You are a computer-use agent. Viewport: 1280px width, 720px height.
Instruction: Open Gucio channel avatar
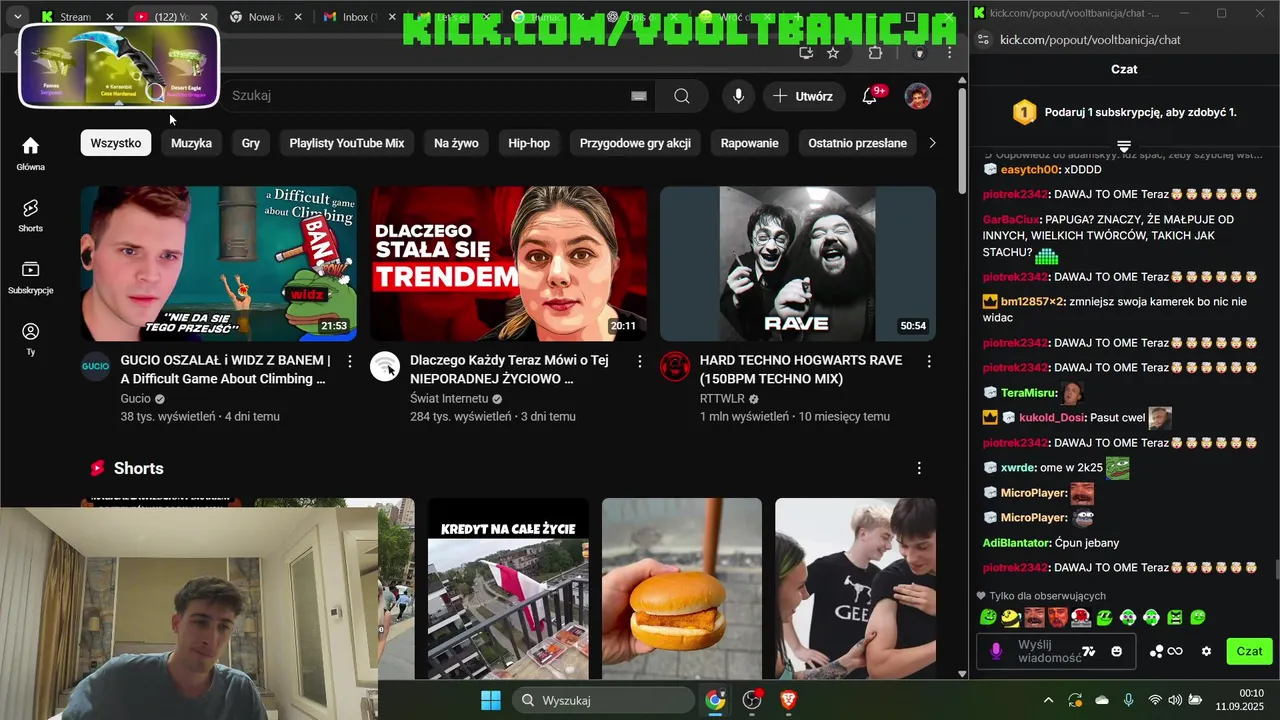95,366
